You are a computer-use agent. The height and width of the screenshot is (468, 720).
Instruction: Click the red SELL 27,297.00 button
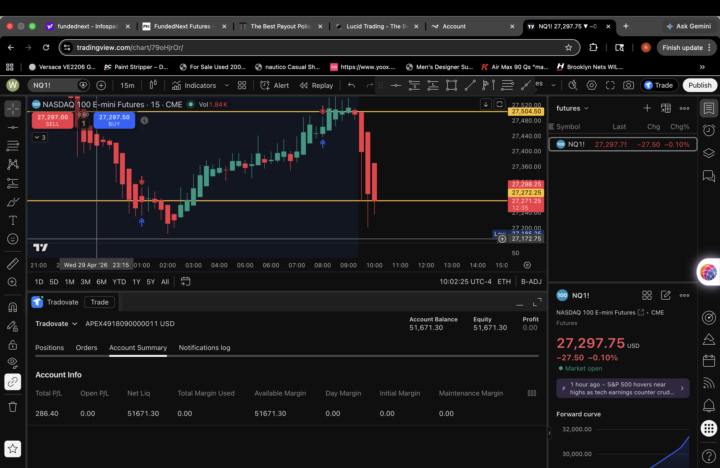tap(52, 120)
